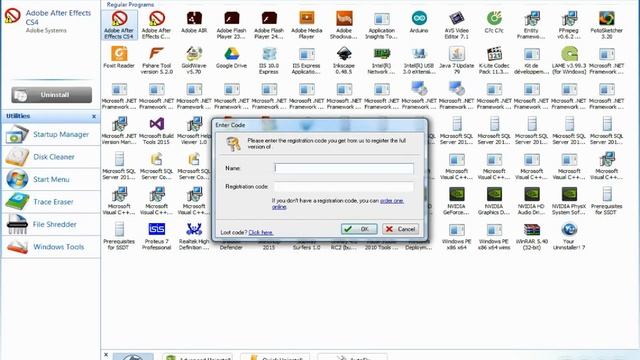This screenshot has height=360, width=640.
Task: Select the GoldWave v5.70 icon
Action: pyautogui.click(x=194, y=60)
